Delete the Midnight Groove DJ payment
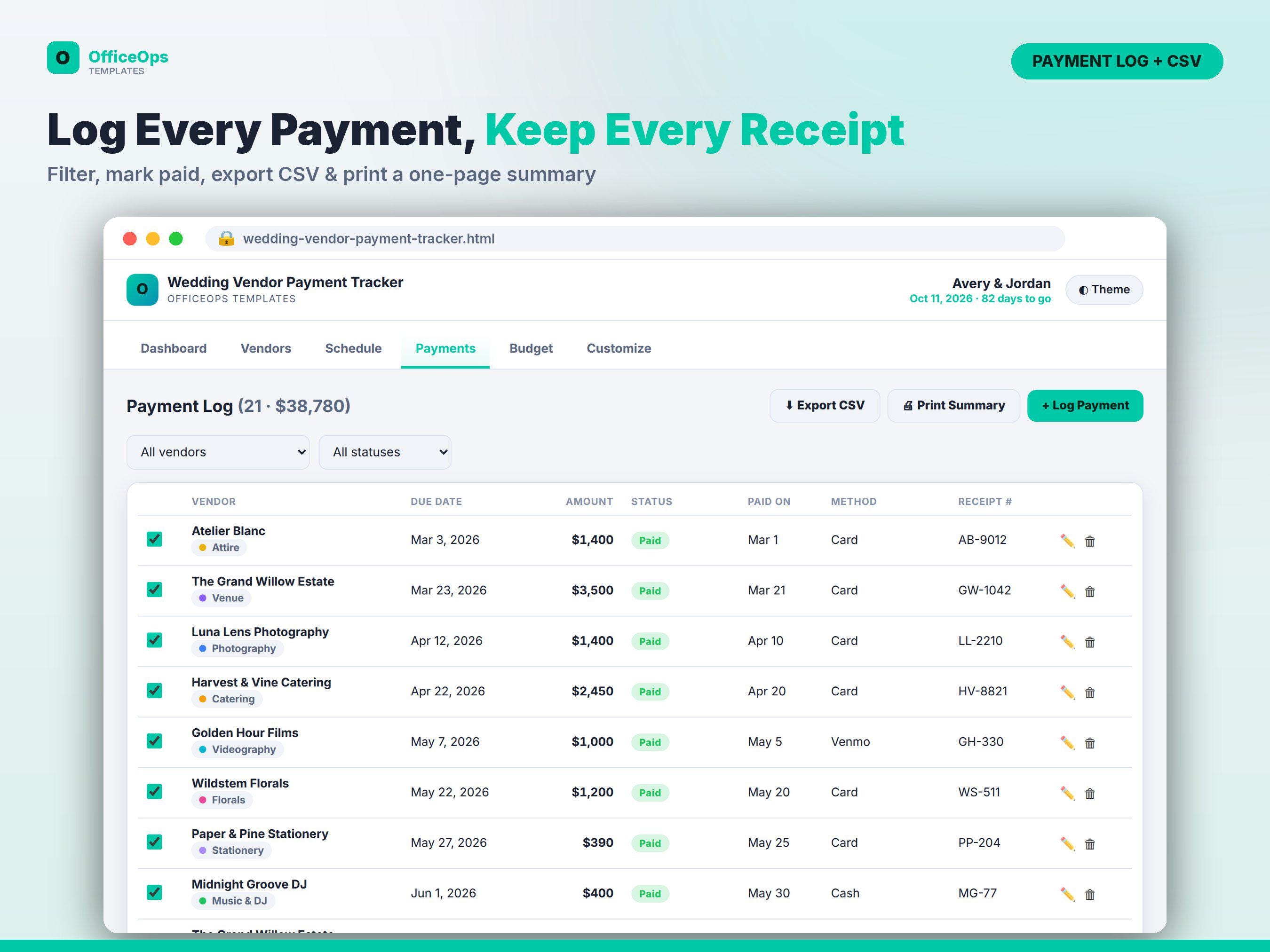This screenshot has width=1270, height=952. point(1090,894)
